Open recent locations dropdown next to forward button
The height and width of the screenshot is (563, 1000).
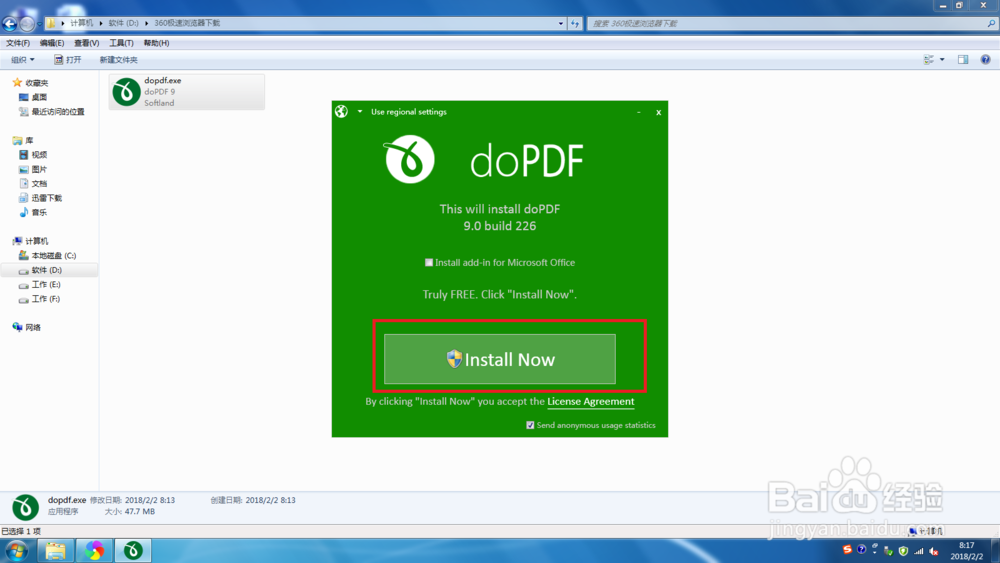pyautogui.click(x=40, y=24)
